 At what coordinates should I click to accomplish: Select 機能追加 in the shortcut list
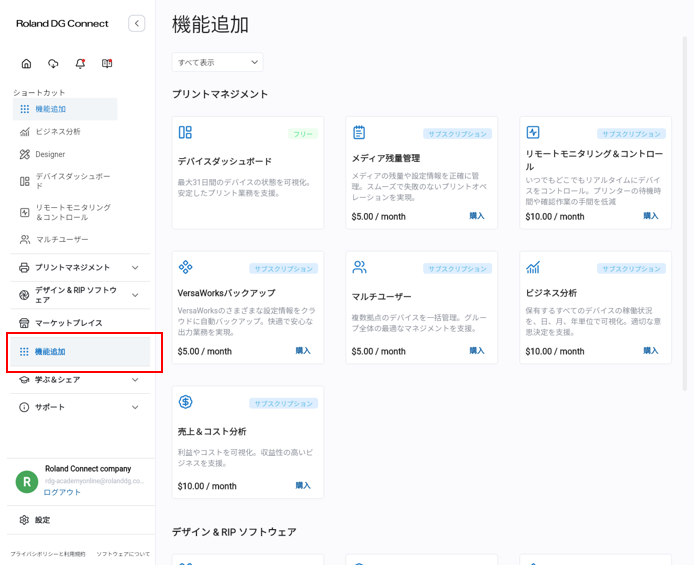point(65,109)
